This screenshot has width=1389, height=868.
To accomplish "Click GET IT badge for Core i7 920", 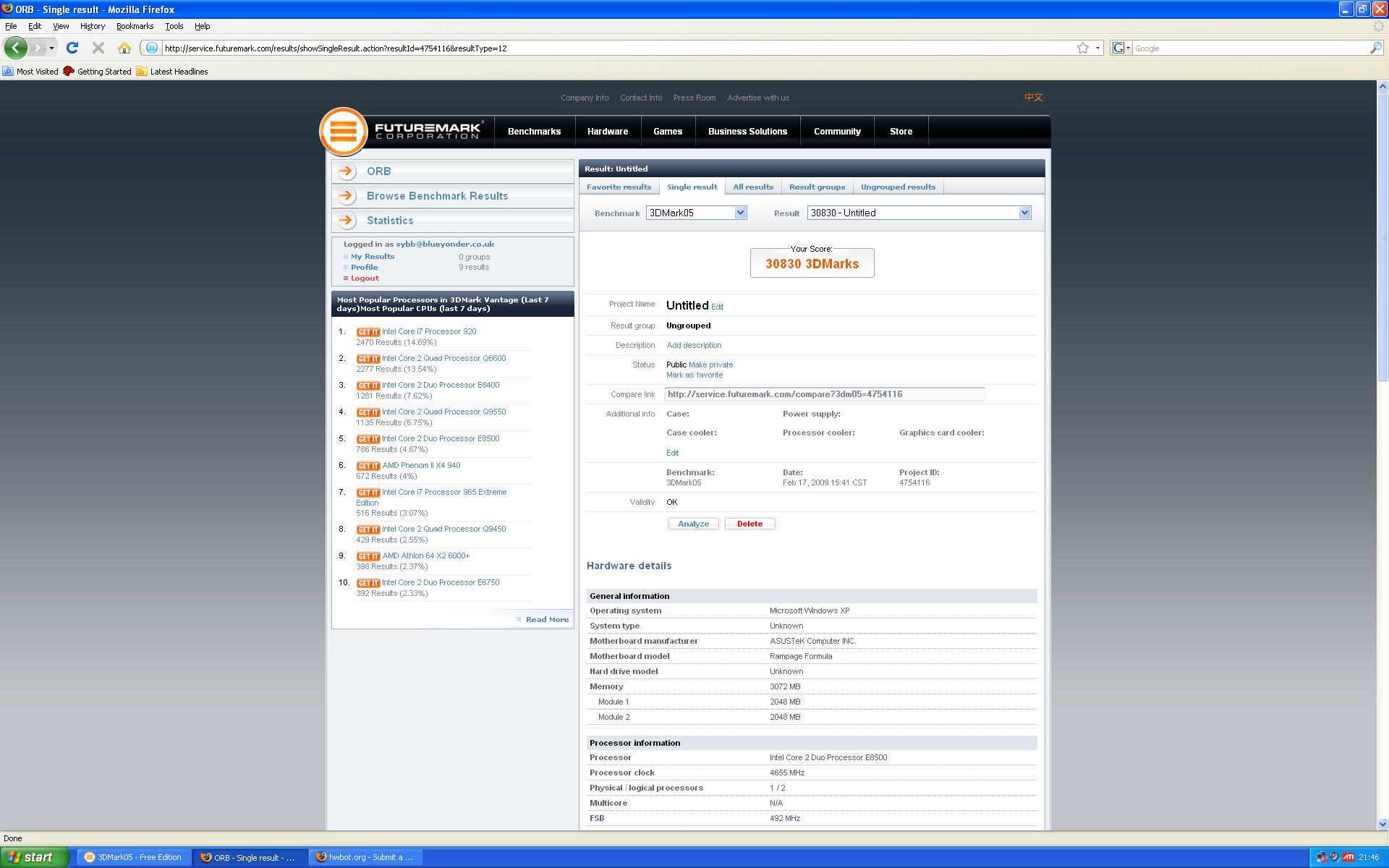I will point(368,332).
